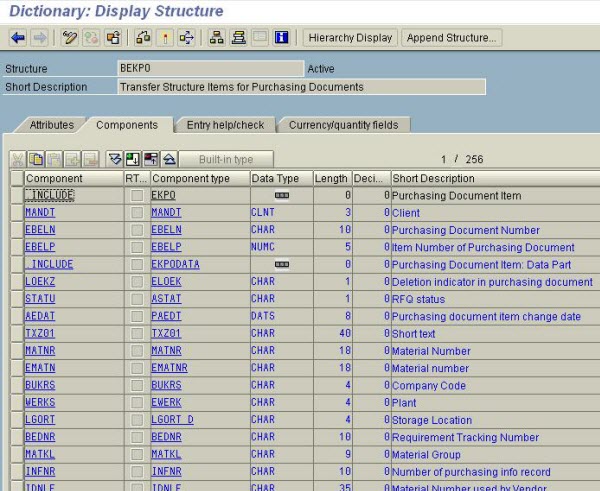Click the blue back arrow icon
The height and width of the screenshot is (491, 600).
[18, 38]
